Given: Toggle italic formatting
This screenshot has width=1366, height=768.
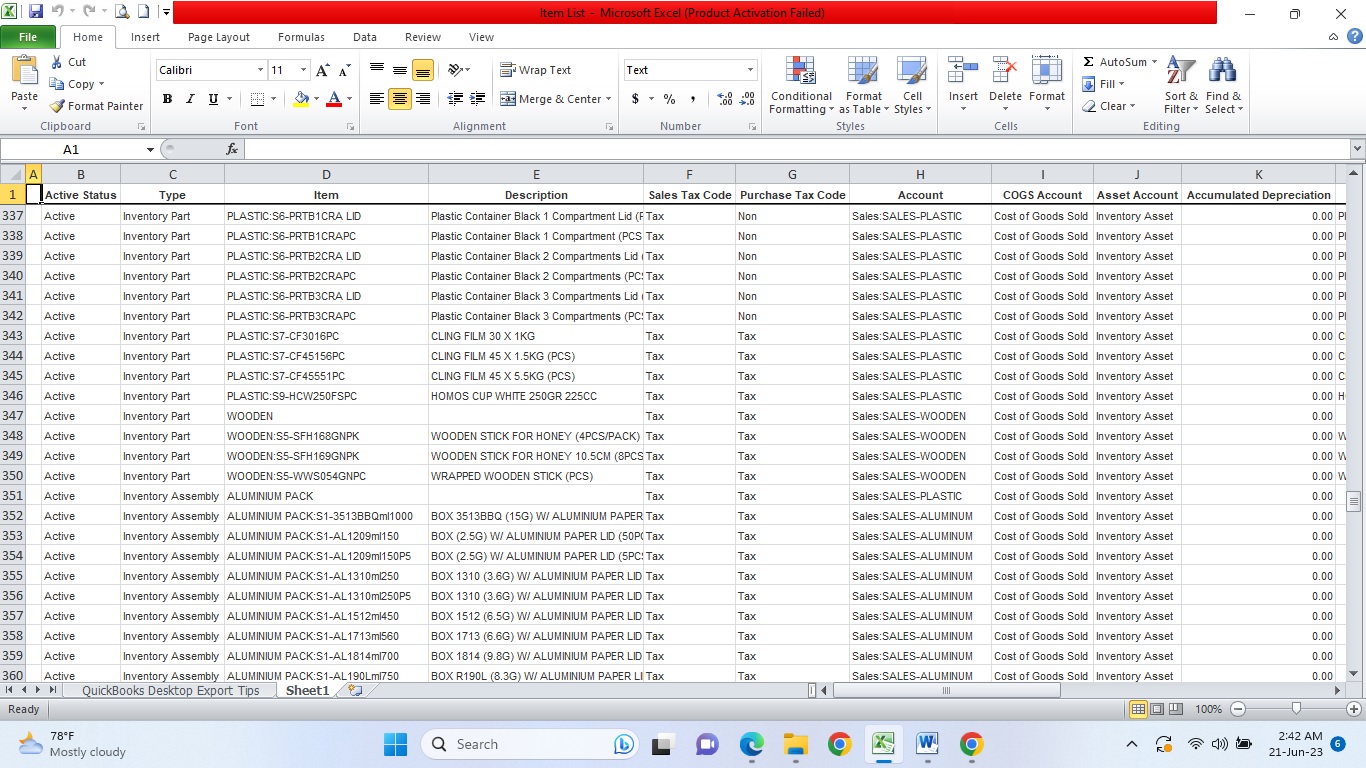Looking at the screenshot, I should (x=190, y=99).
